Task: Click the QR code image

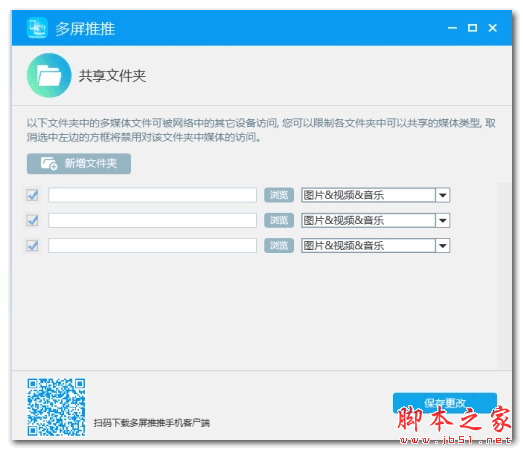Action: [56, 407]
